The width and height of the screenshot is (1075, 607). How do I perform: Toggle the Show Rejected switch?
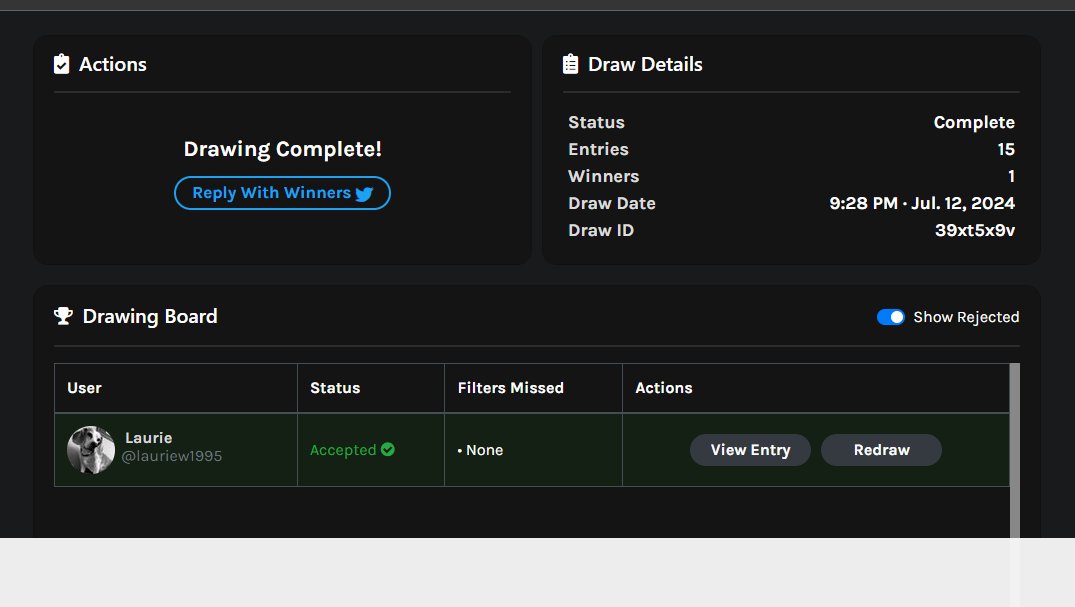891,317
